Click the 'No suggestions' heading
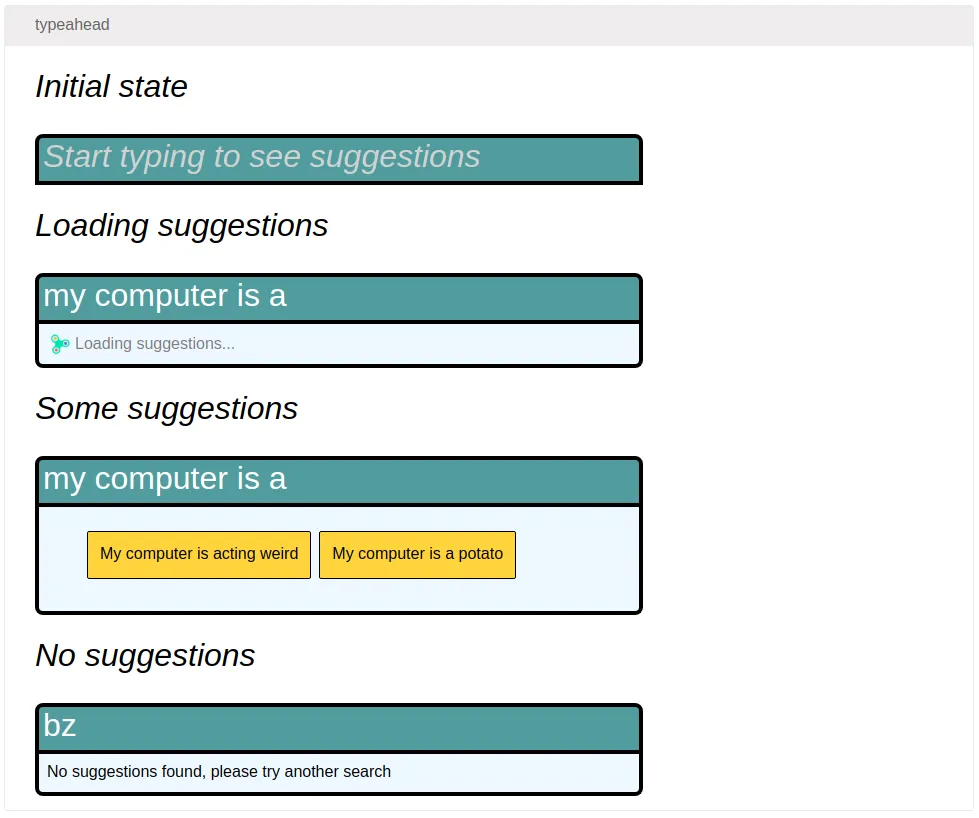The width and height of the screenshot is (979, 818). 145,656
